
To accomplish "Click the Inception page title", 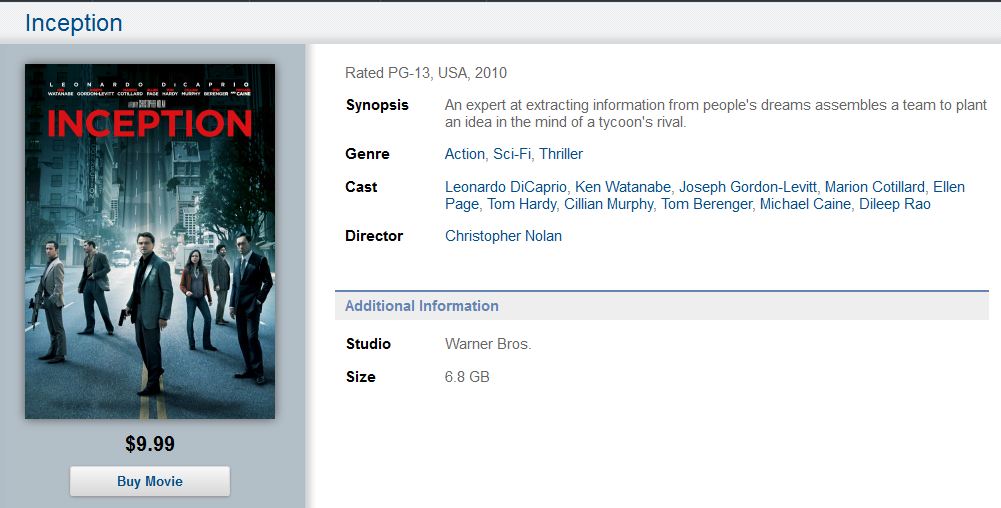I will pos(73,23).
